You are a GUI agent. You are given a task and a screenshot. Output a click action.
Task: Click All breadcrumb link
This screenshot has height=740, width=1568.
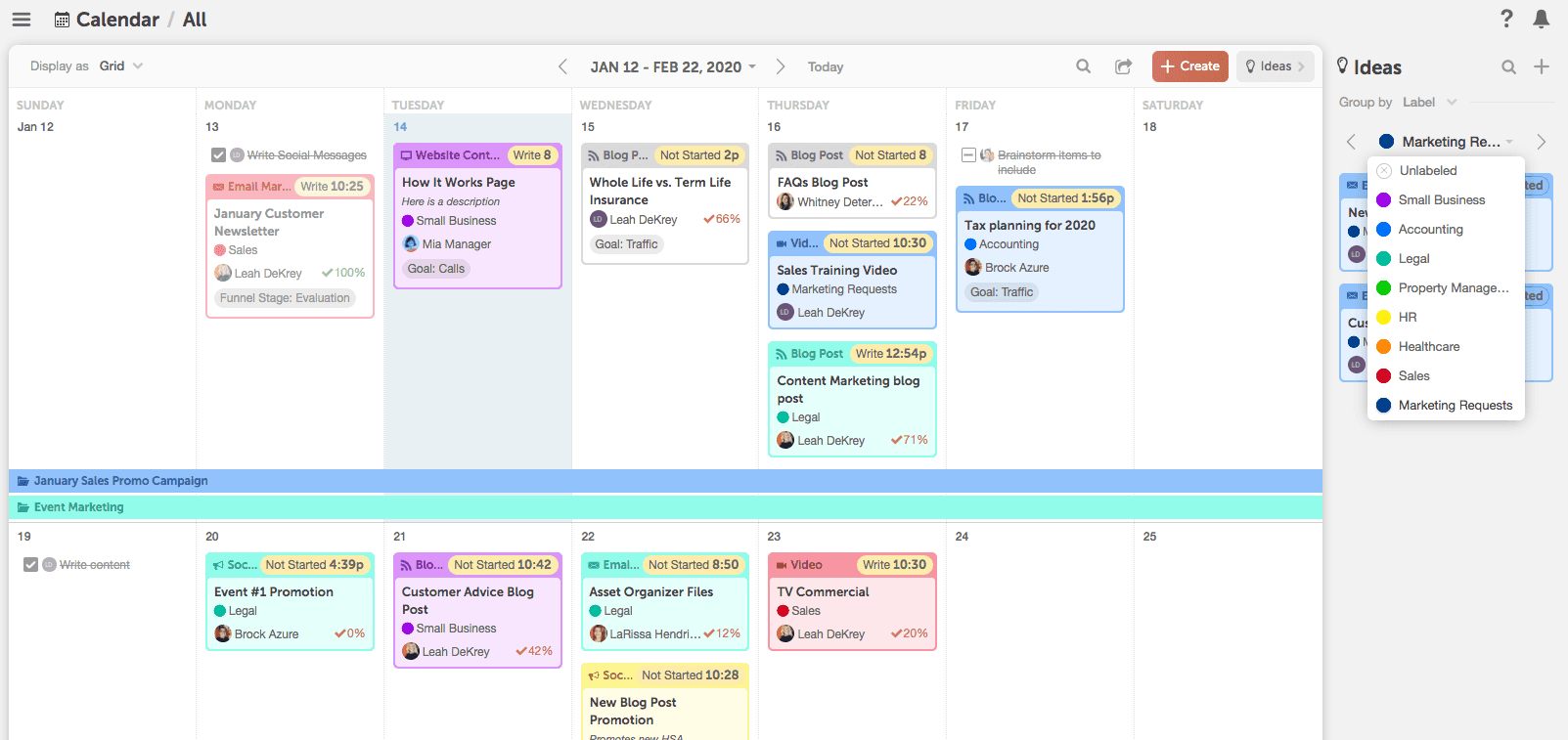point(195,20)
